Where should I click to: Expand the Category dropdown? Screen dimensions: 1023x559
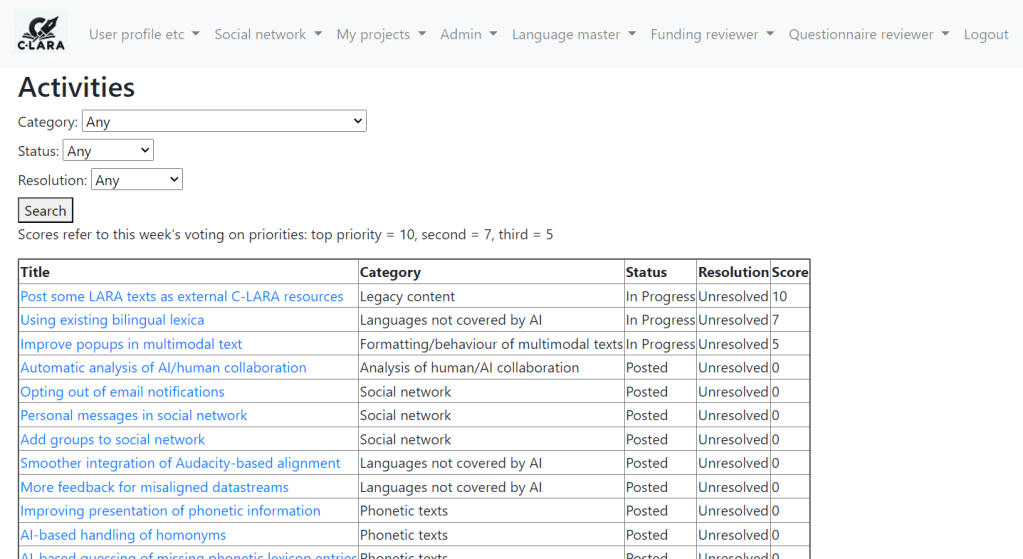point(224,122)
